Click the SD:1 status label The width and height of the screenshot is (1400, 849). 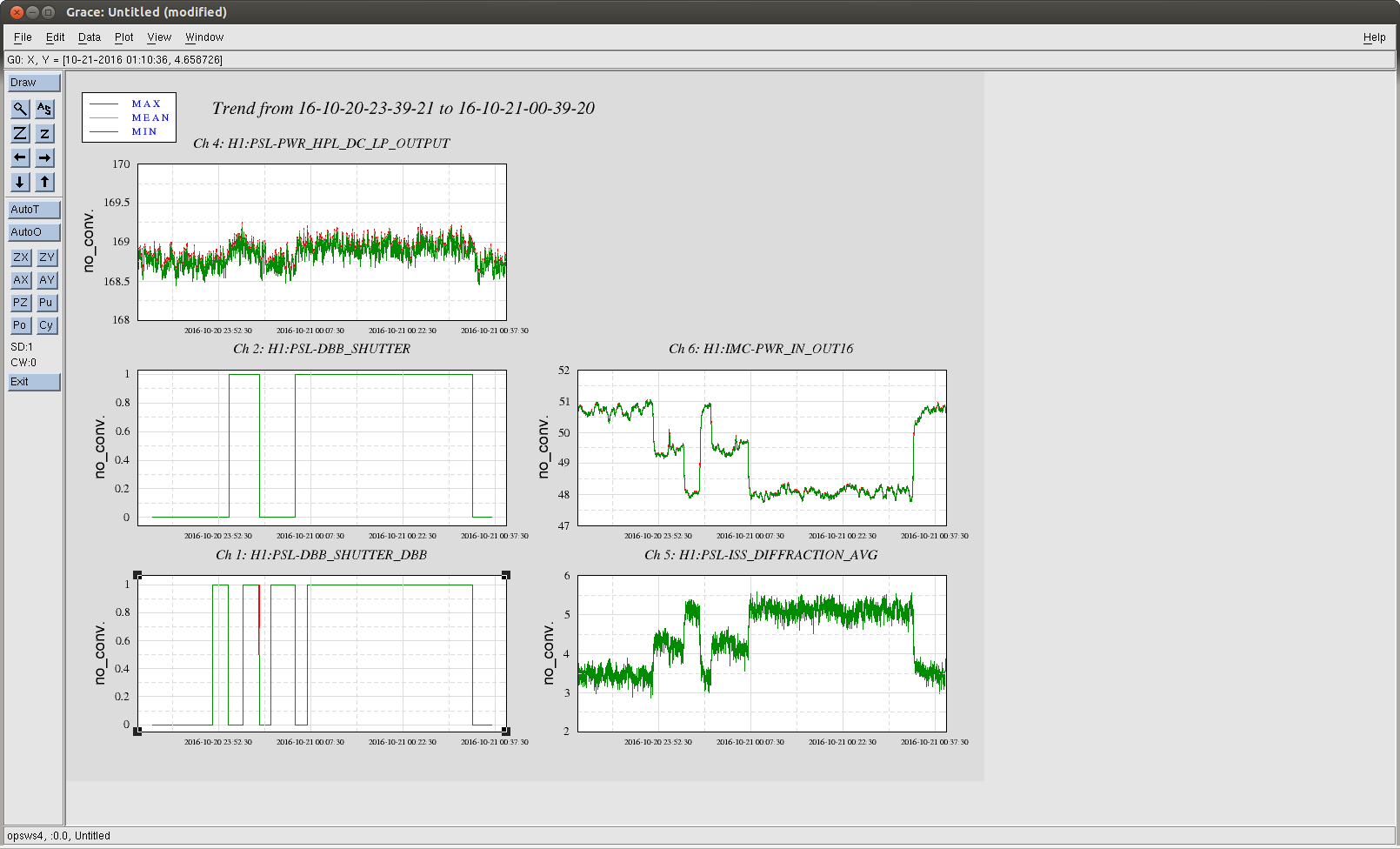pyautogui.click(x=22, y=347)
